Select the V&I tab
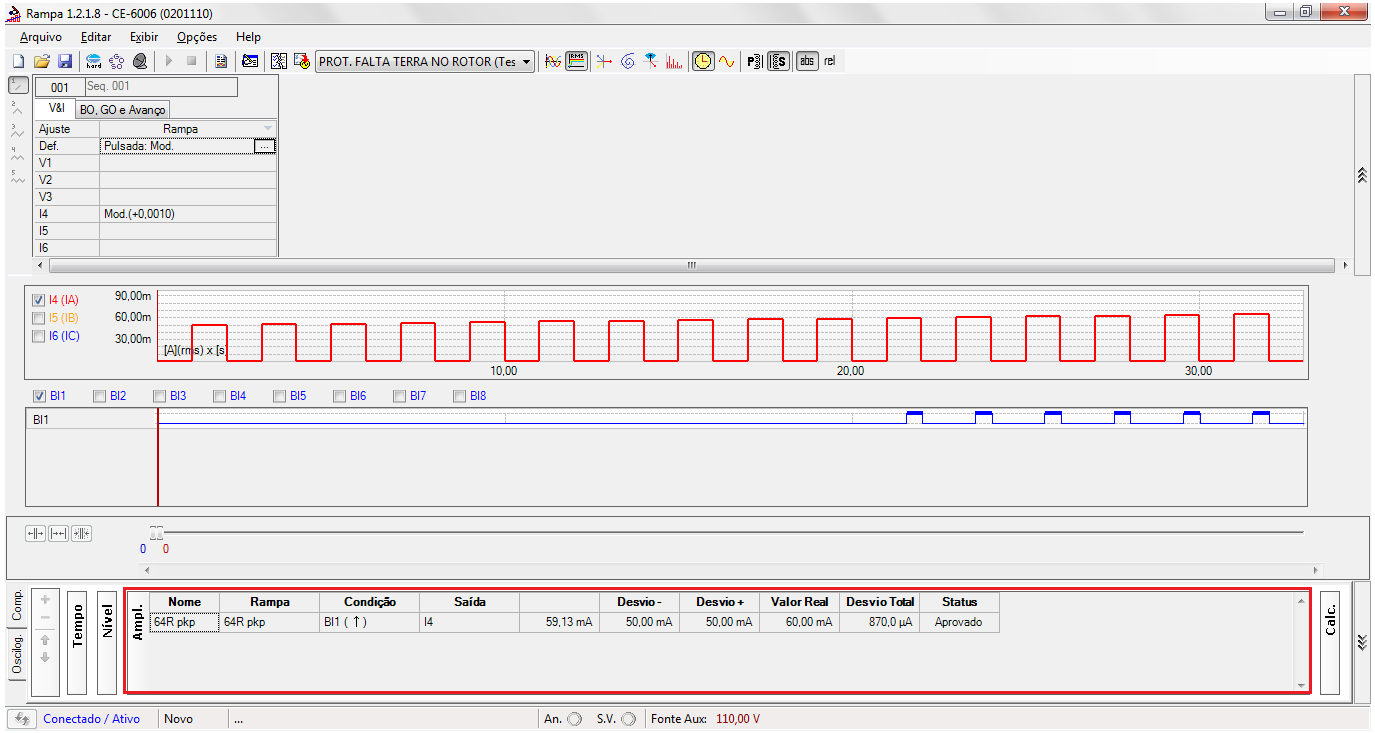The height and width of the screenshot is (733, 1375). (57, 107)
